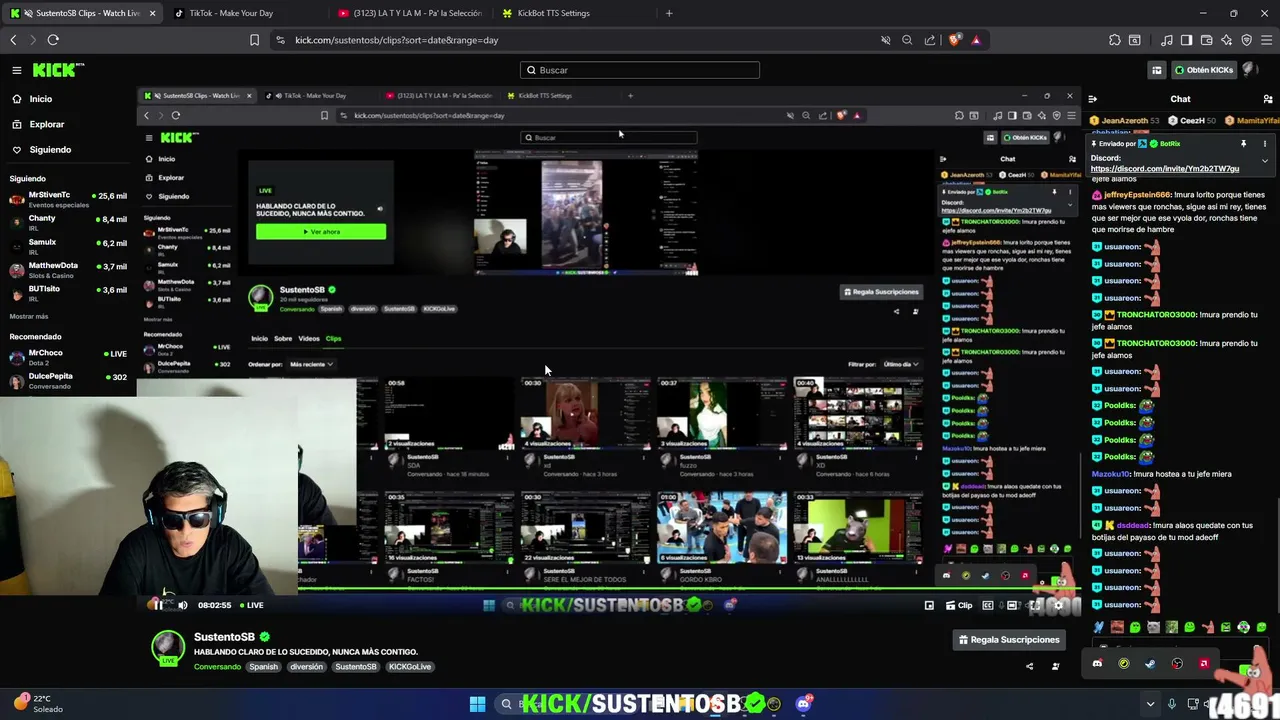Viewport: 1280px width, 720px height.
Task: Open a new browser tab
Action: click(669, 13)
